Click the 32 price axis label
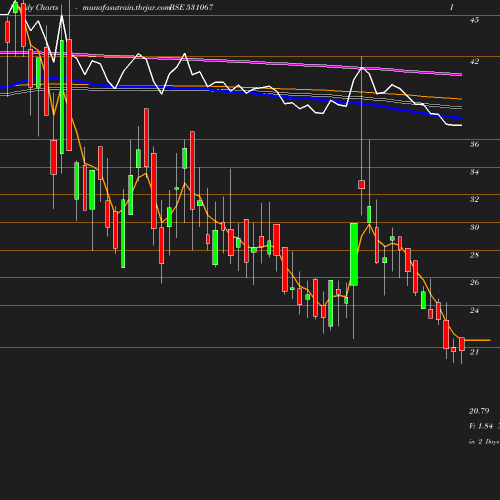The width and height of the screenshot is (500, 500). pyautogui.click(x=474, y=199)
